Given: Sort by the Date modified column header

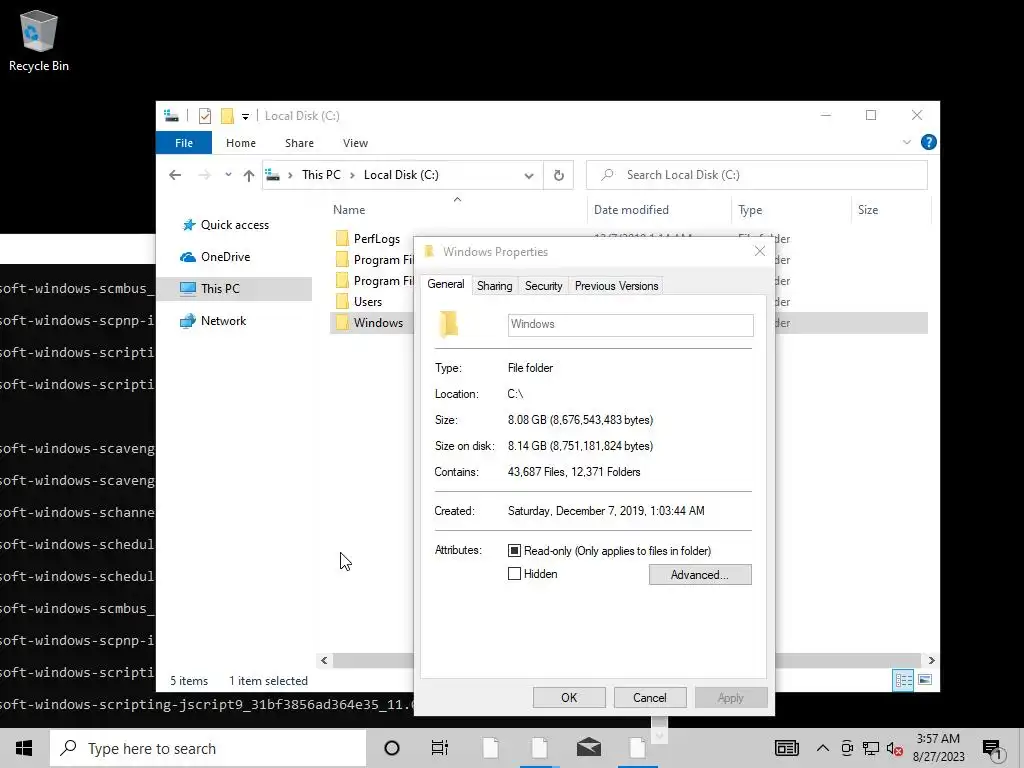Looking at the screenshot, I should (631, 210).
